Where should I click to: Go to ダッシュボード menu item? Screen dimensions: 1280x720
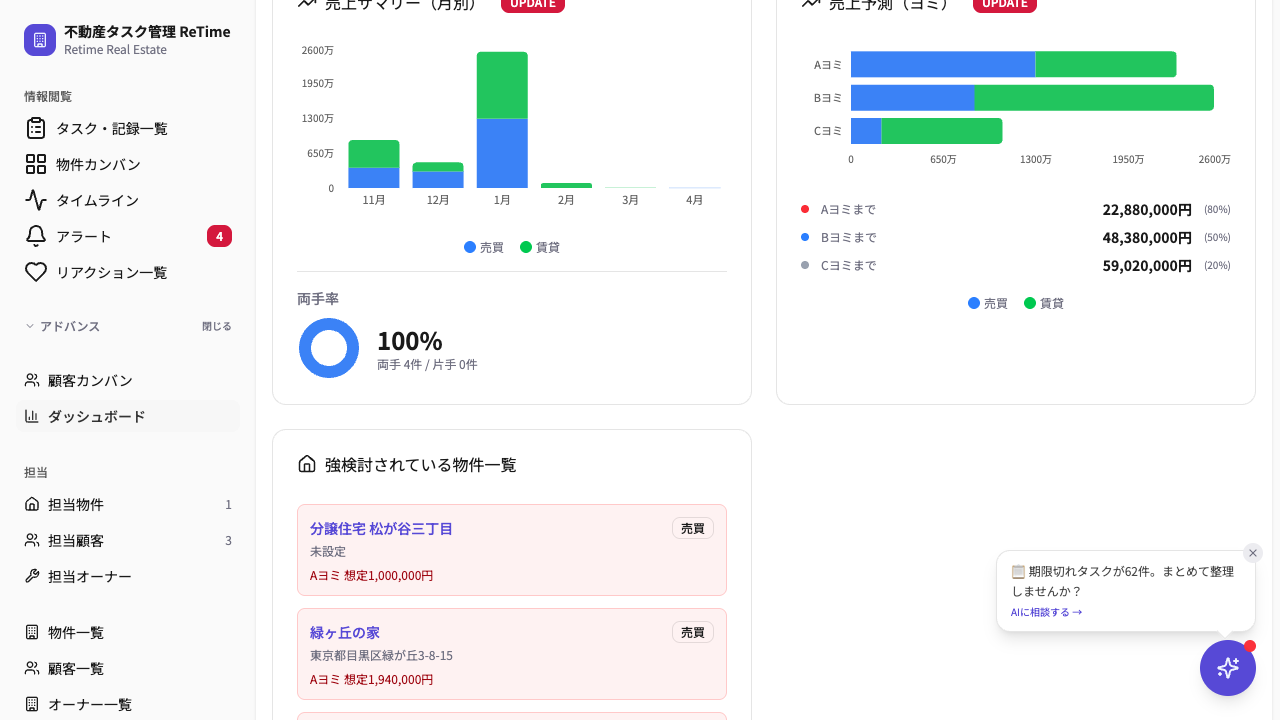[x=128, y=416]
